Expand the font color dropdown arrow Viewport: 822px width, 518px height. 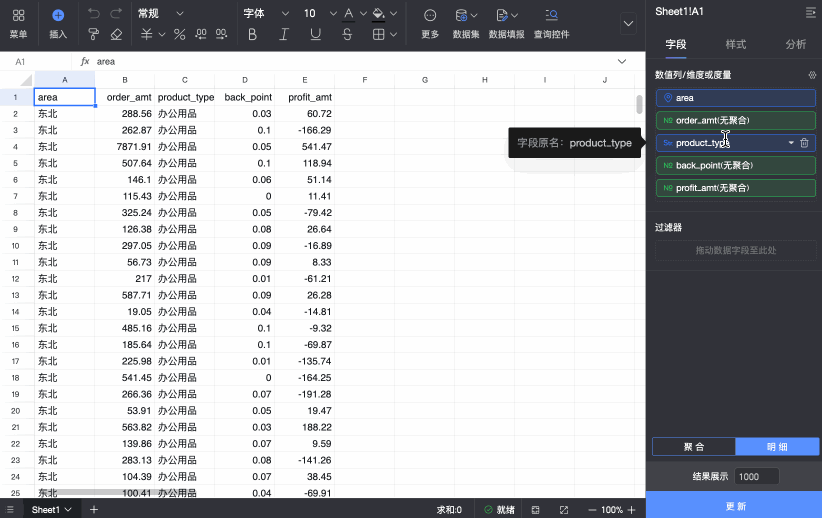(363, 14)
